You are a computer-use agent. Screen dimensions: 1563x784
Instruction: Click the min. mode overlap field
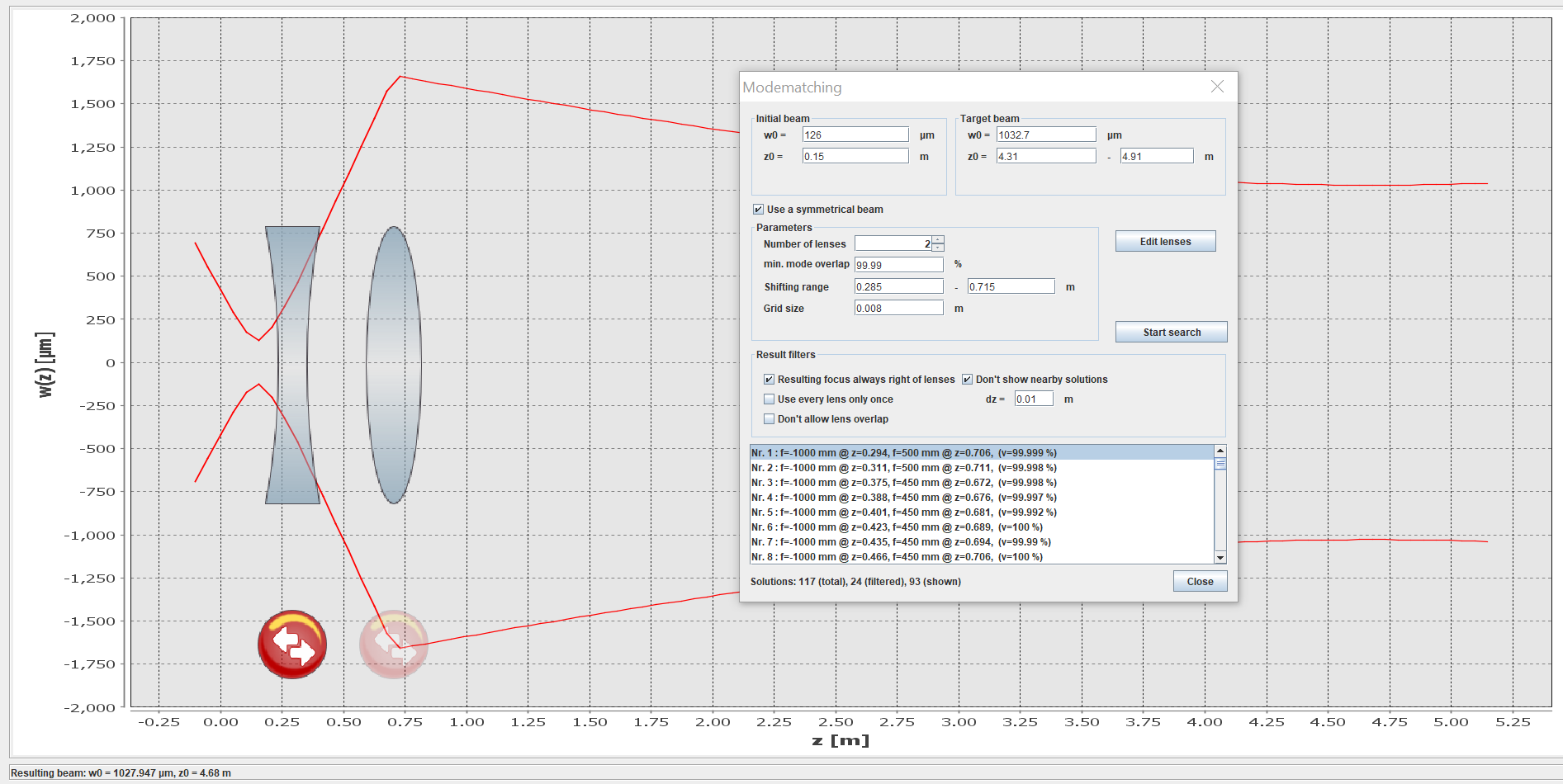pyautogui.click(x=898, y=265)
